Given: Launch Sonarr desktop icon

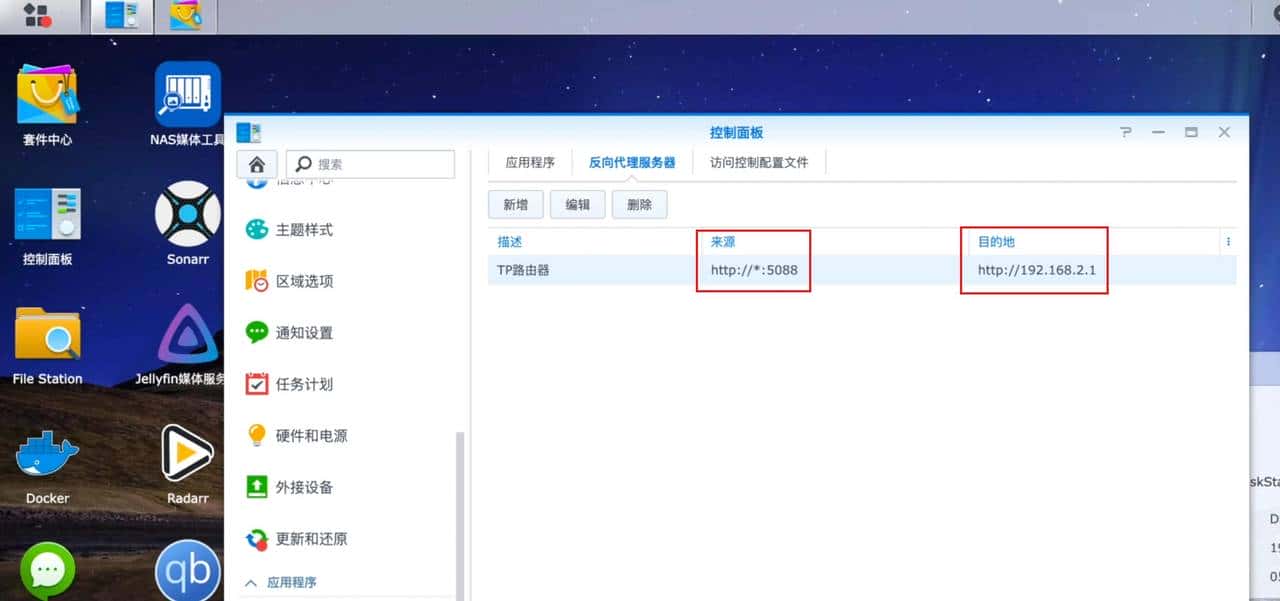Looking at the screenshot, I should (188, 224).
